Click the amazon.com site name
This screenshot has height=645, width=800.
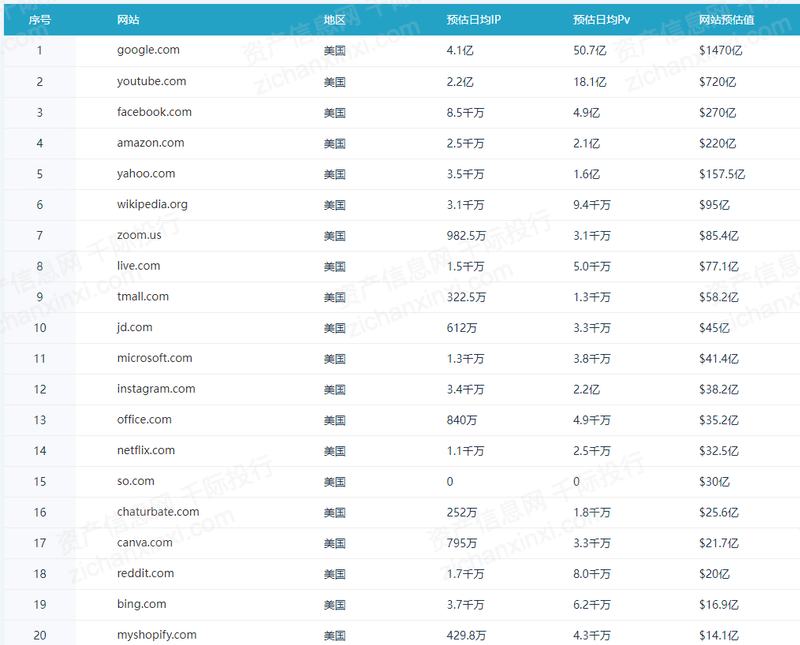(150, 143)
